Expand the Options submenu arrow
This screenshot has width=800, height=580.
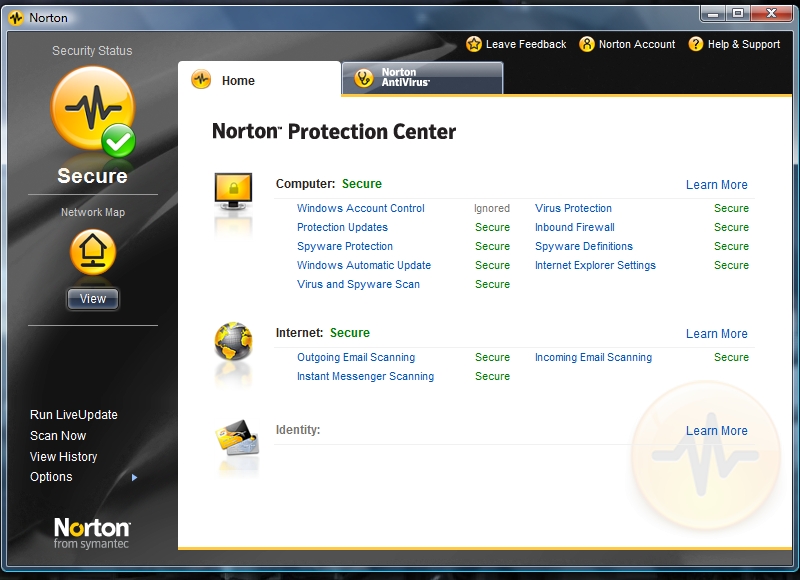134,477
